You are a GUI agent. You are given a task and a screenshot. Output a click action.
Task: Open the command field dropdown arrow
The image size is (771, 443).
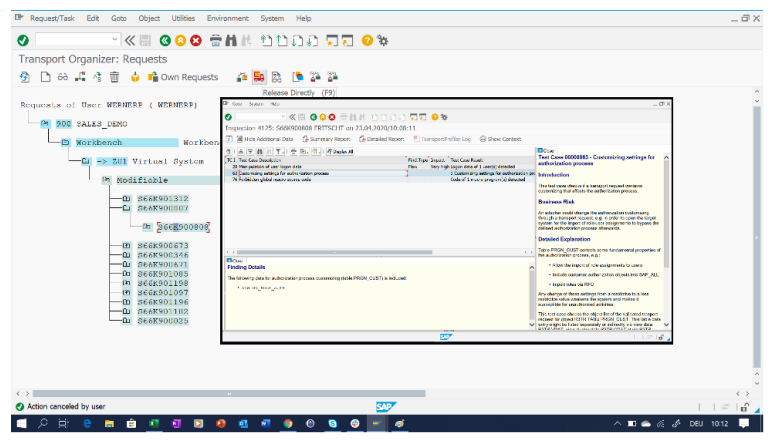113,40
